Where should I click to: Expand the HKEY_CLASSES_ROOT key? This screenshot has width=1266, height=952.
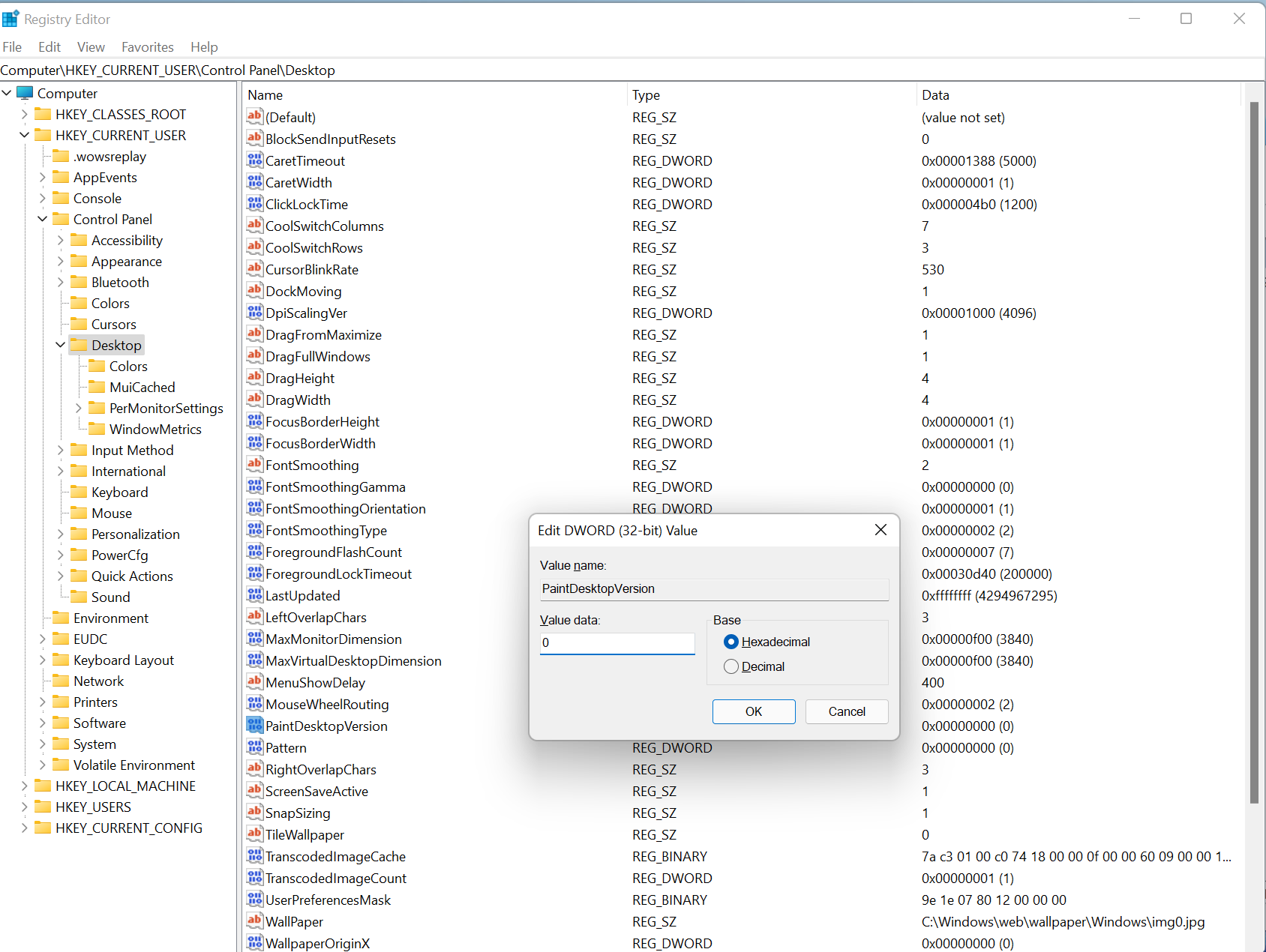click(25, 114)
